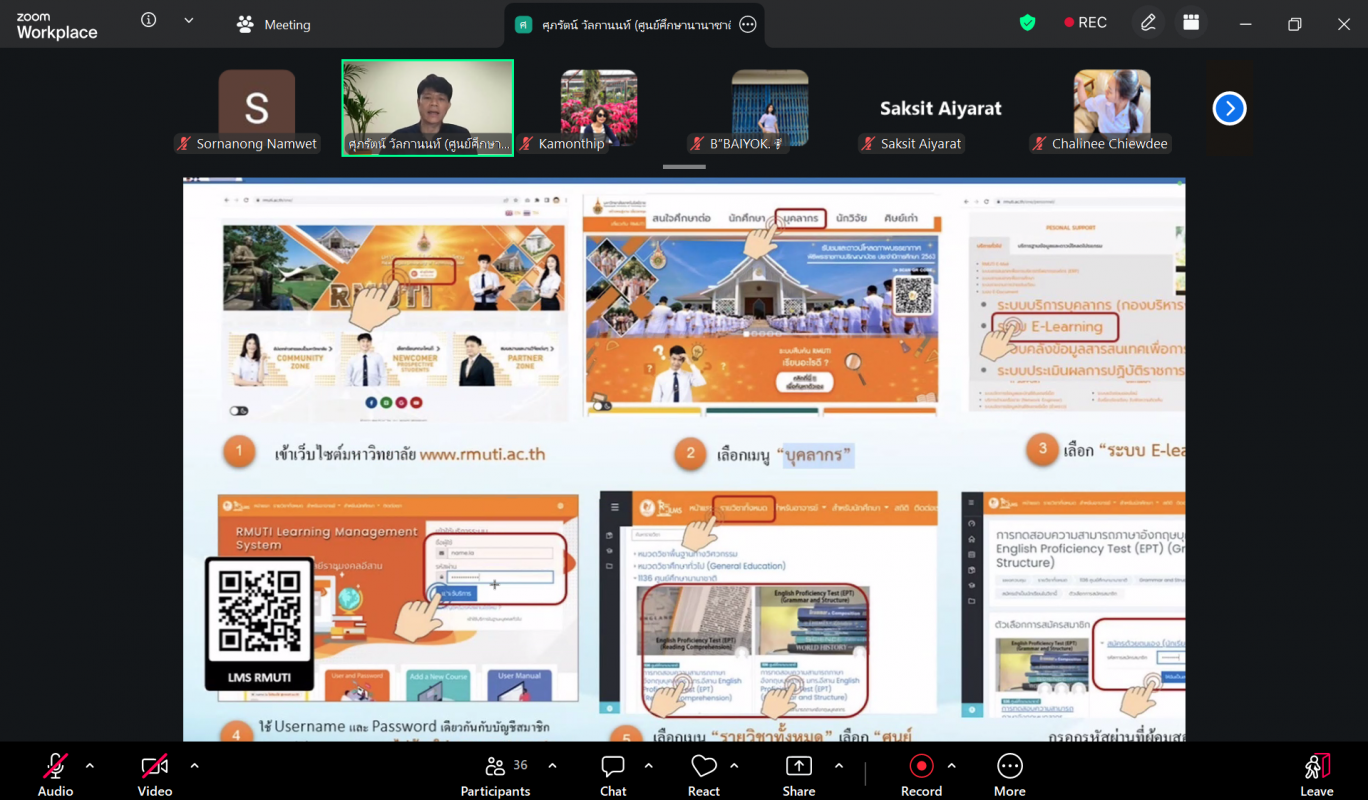
Task: Leave the meeting
Action: click(x=1317, y=774)
